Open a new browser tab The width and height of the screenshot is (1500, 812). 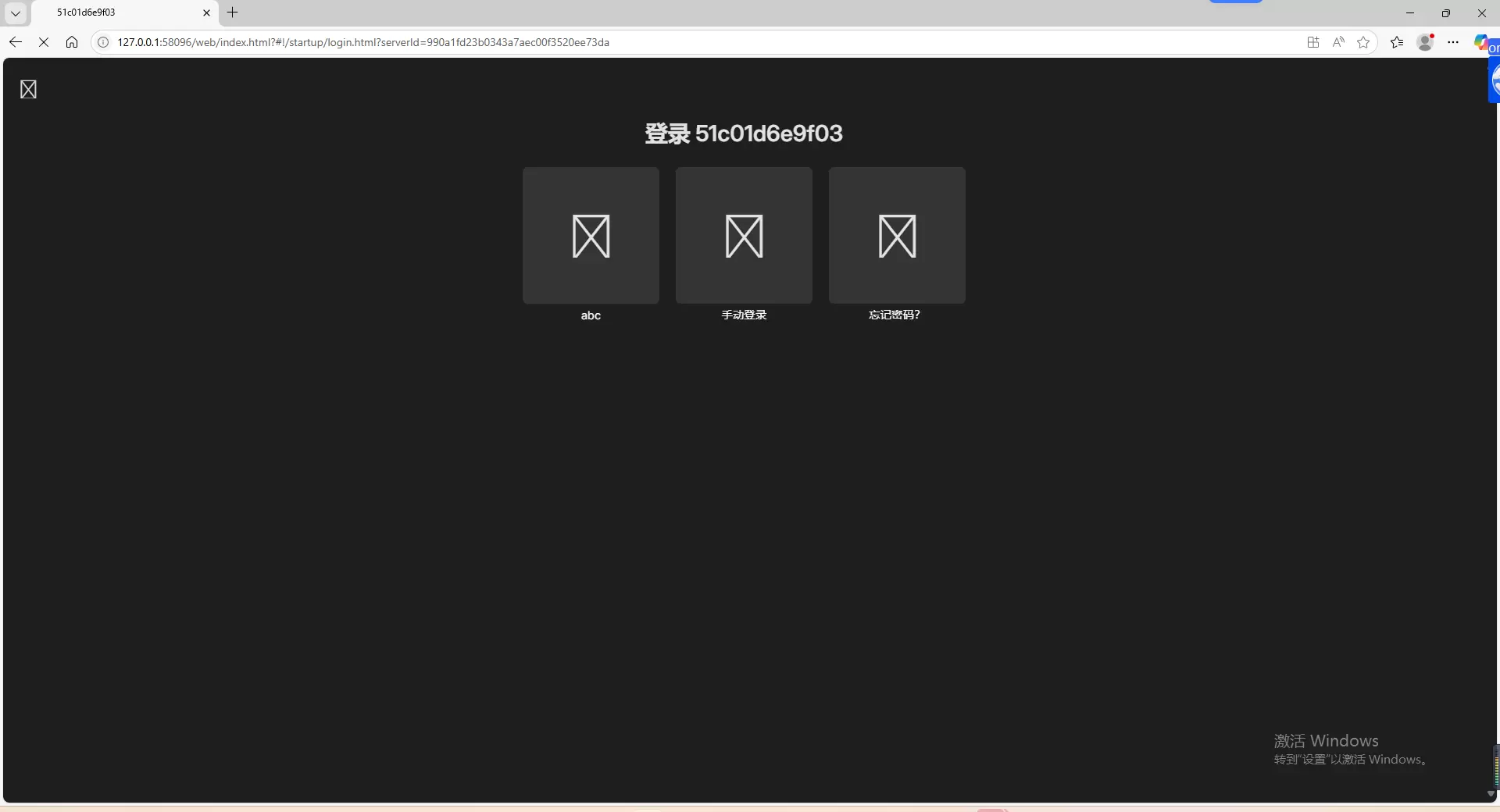[232, 12]
